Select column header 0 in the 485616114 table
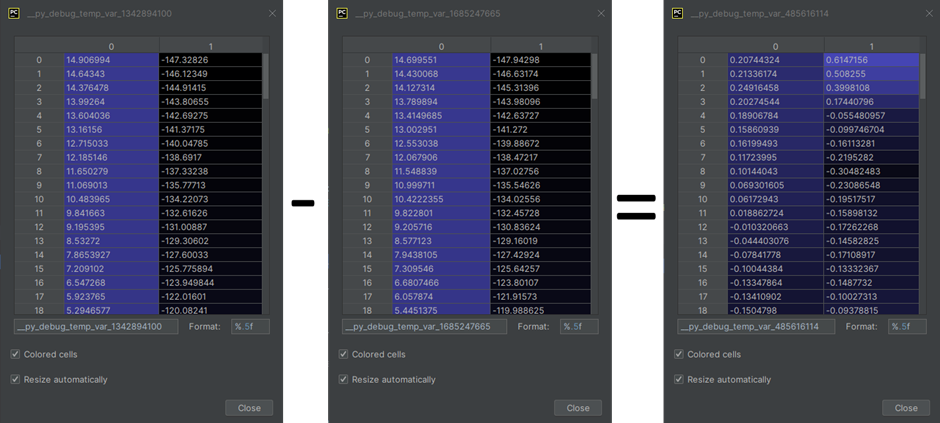The image size is (940, 423). tap(776, 46)
